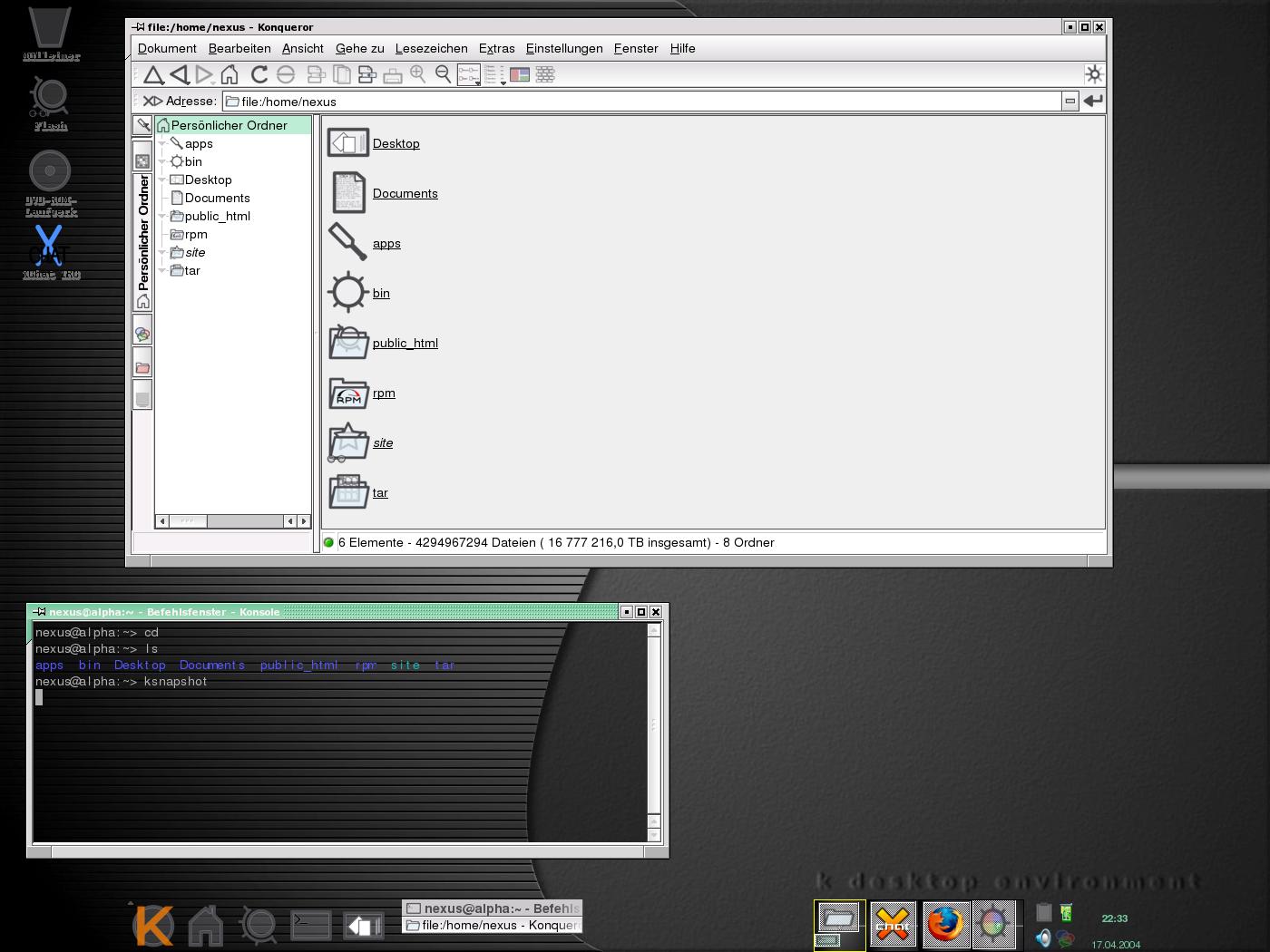This screenshot has height=952, width=1270.
Task: Go to home folder in toolbar
Action: tap(230, 75)
